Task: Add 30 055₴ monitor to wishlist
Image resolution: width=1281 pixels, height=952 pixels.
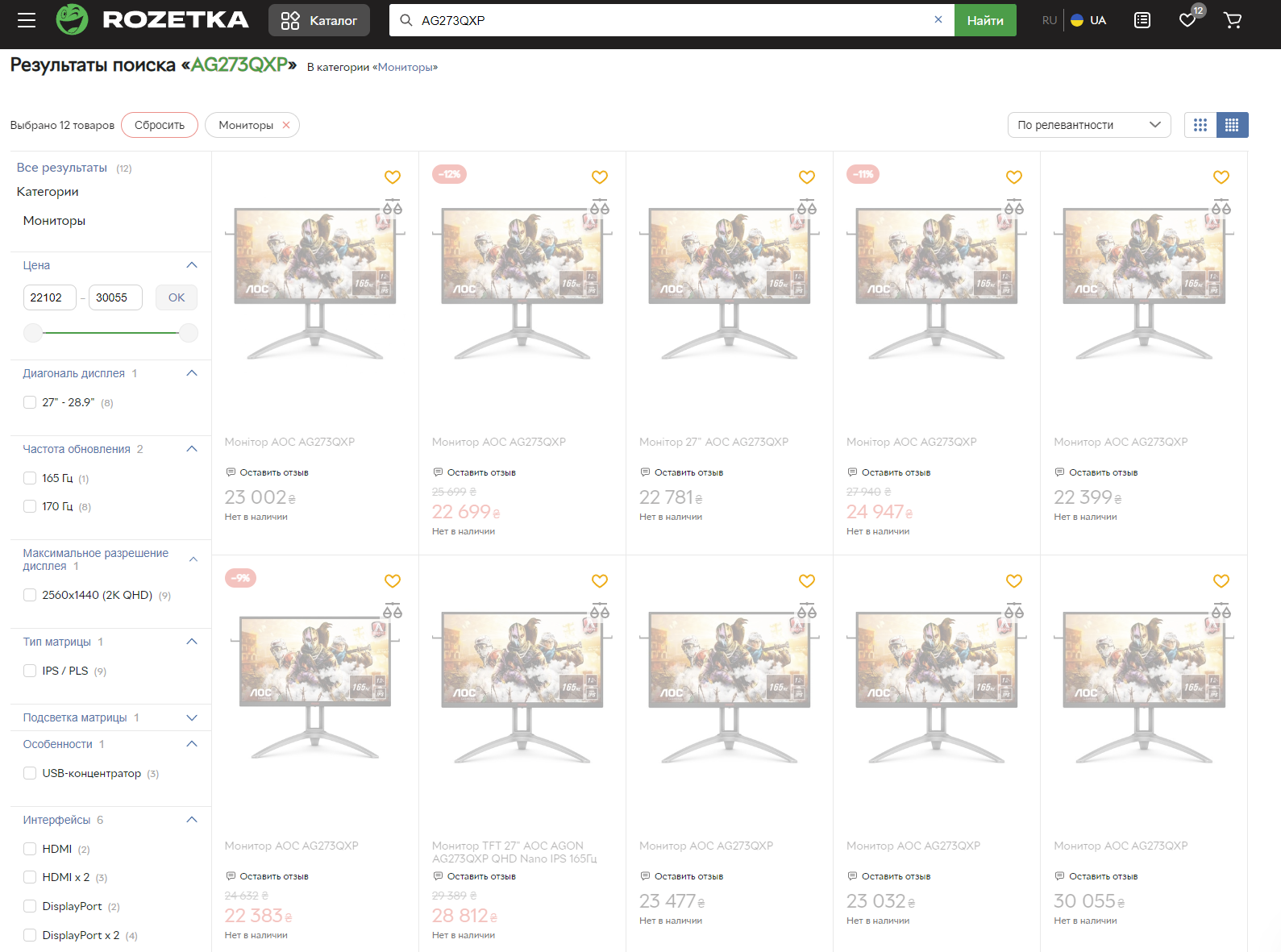Action: (1221, 581)
